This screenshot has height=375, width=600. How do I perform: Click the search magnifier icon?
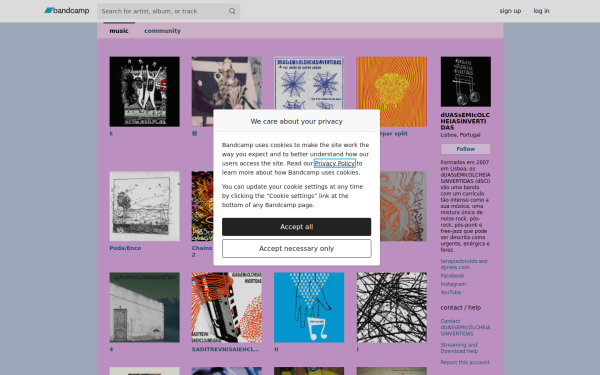click(232, 11)
